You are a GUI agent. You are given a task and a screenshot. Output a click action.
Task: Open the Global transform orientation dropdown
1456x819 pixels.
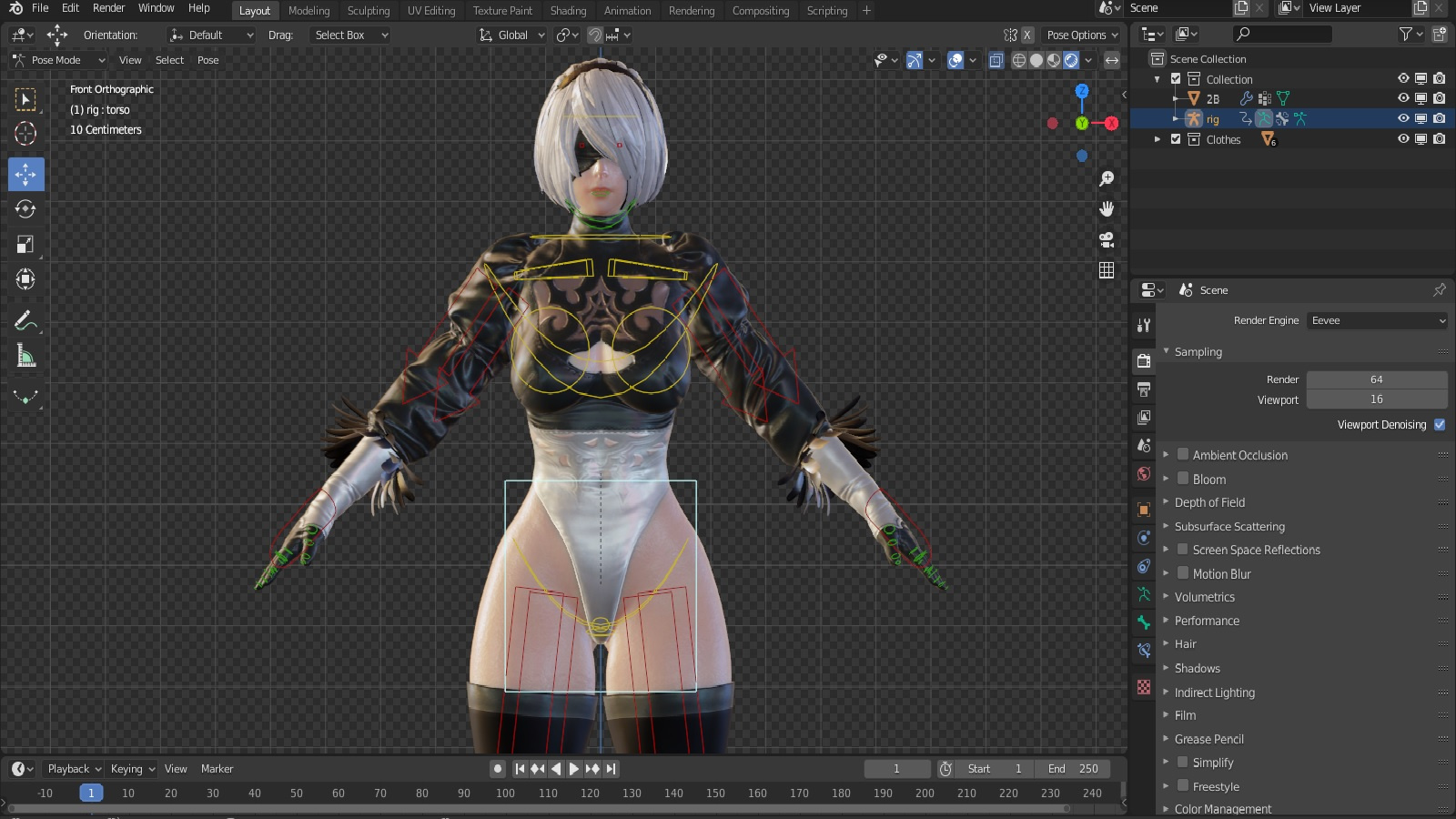click(x=512, y=35)
